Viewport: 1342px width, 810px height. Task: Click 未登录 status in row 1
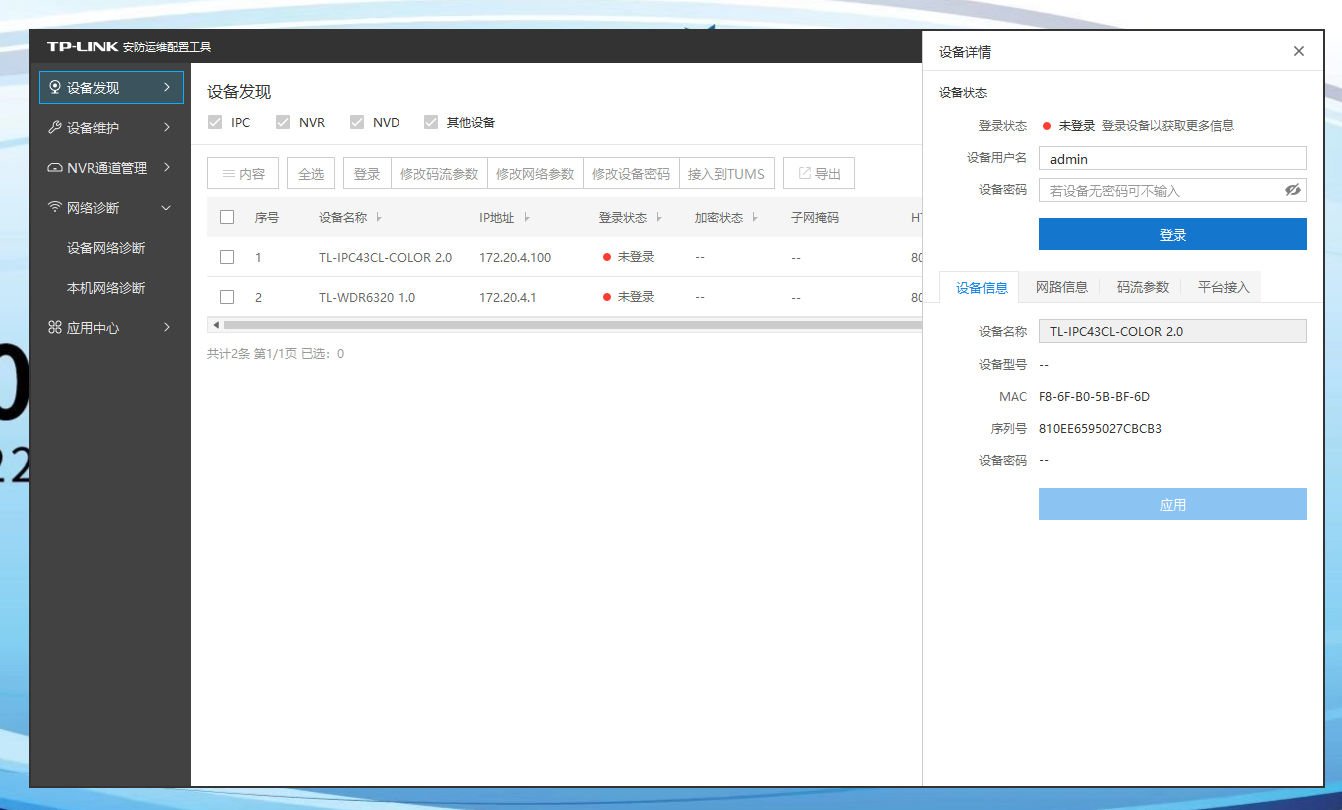pyautogui.click(x=636, y=257)
